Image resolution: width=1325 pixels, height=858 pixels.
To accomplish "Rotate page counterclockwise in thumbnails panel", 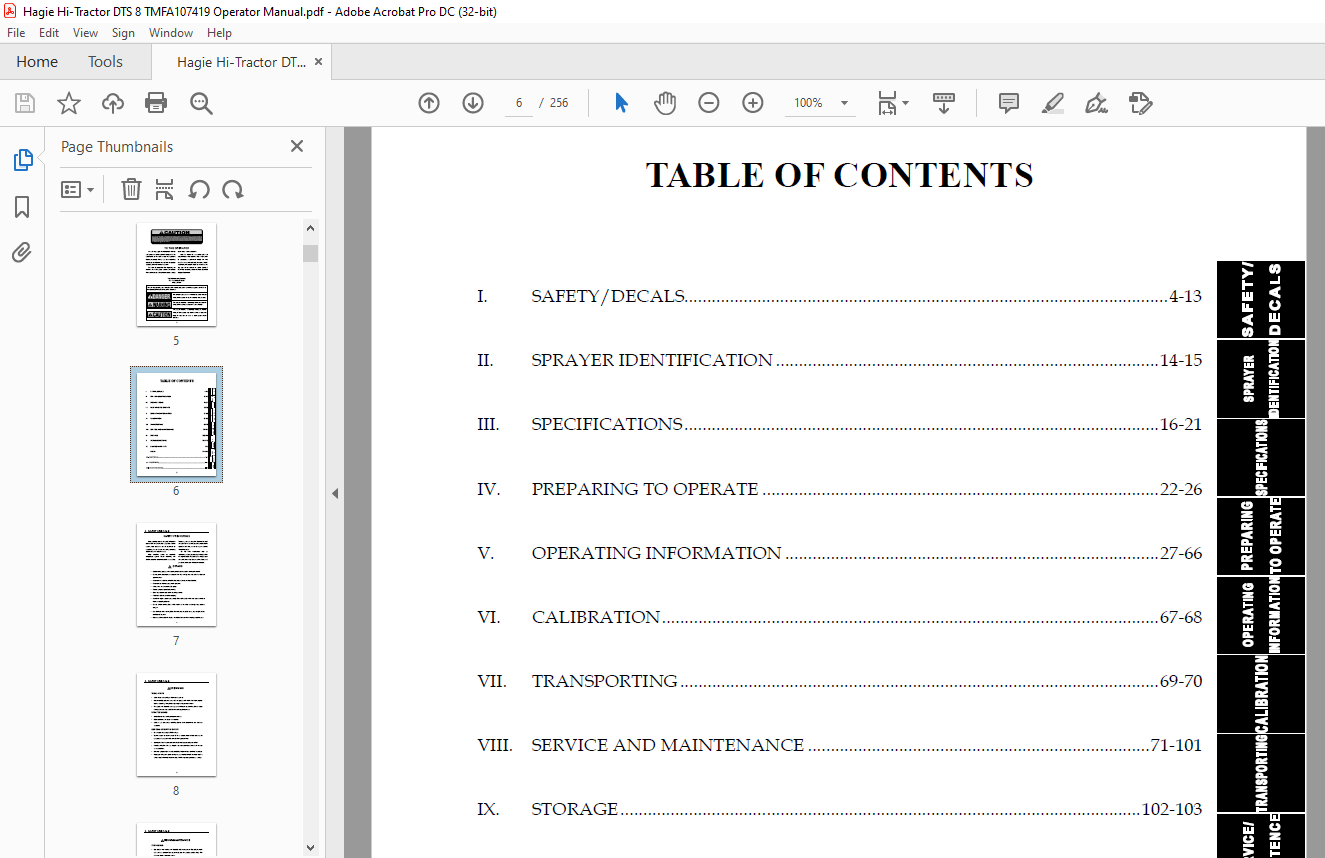I will [199, 189].
